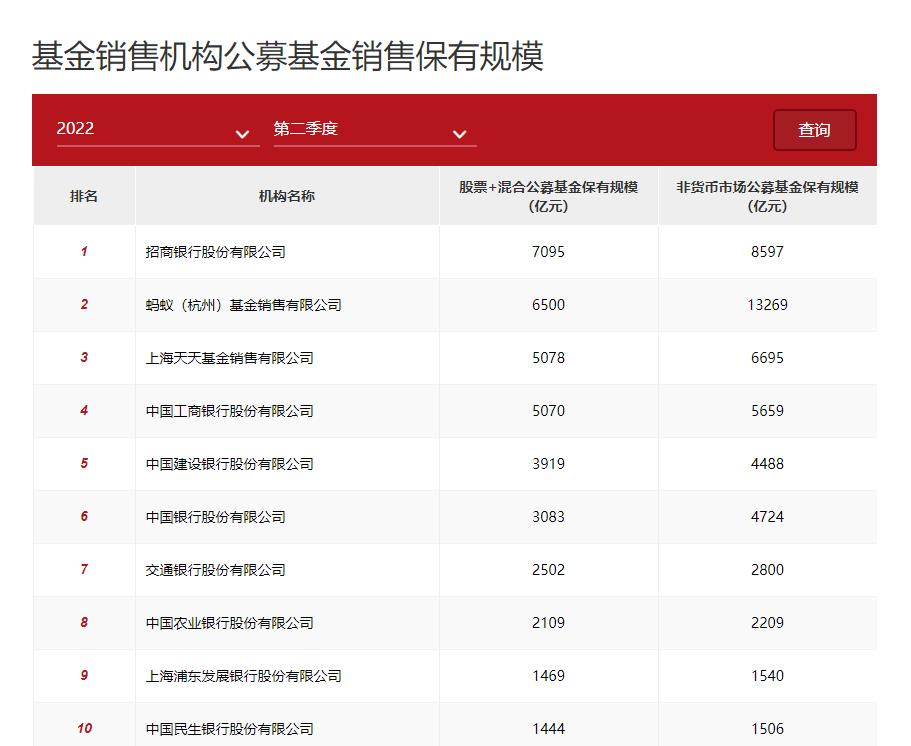Select 招商银行股份有限公司 row name
The image size is (911, 746).
pos(216,252)
